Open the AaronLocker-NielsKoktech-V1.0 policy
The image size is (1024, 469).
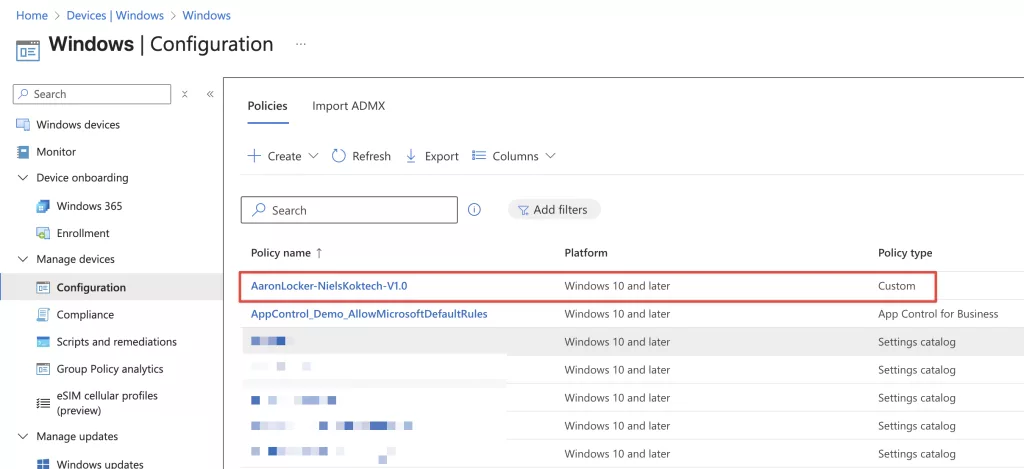click(x=329, y=286)
